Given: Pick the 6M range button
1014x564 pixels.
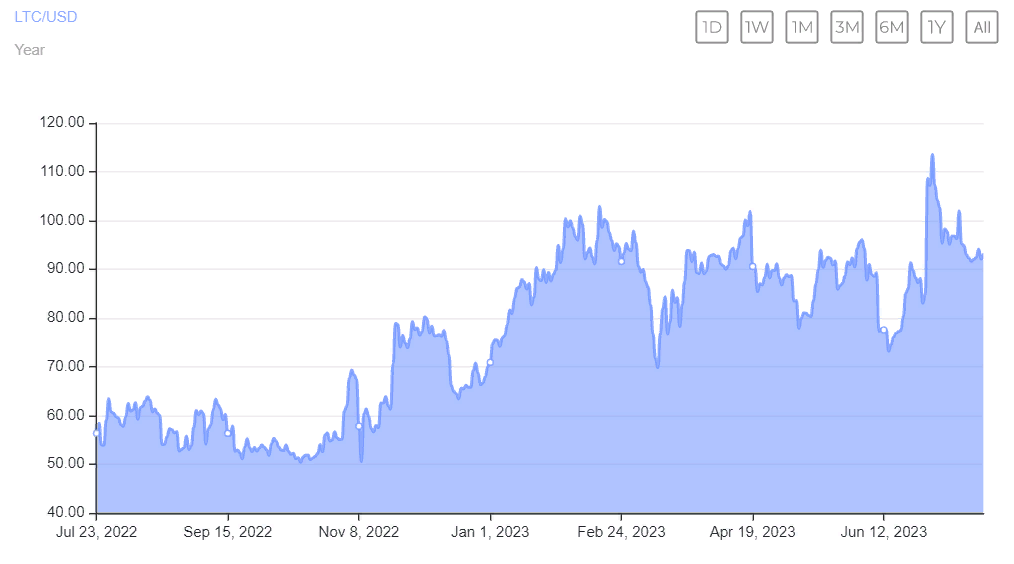Looking at the screenshot, I should pyautogui.click(x=892, y=27).
